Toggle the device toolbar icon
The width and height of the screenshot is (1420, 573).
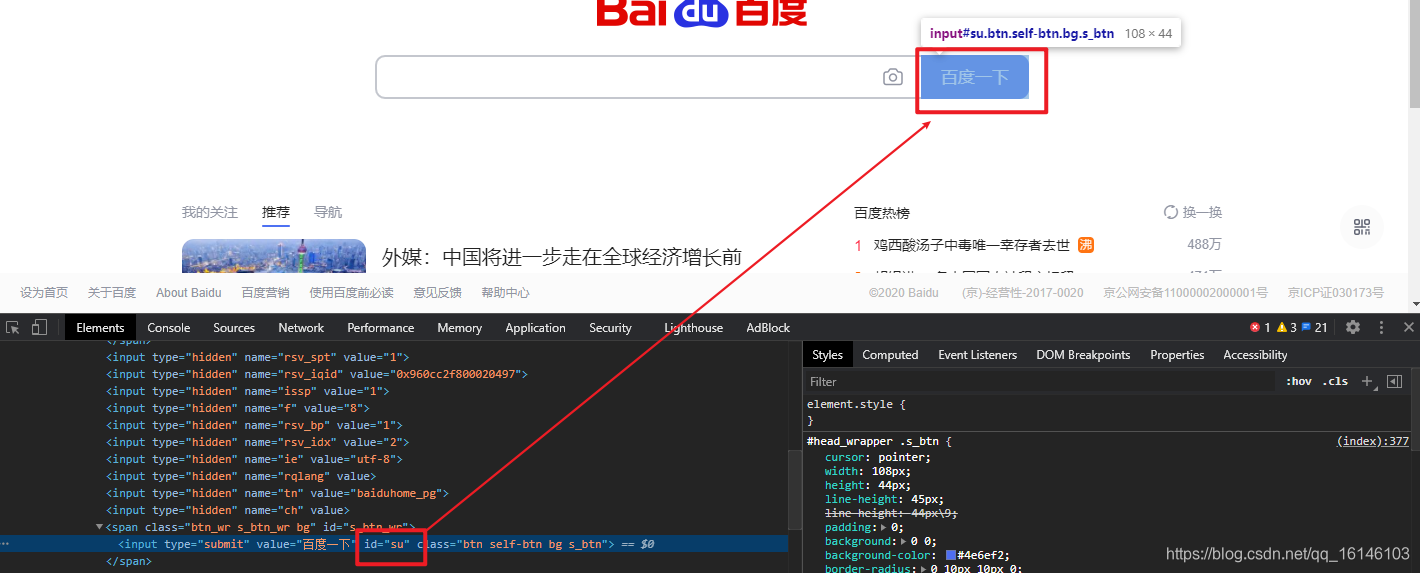(x=39, y=327)
